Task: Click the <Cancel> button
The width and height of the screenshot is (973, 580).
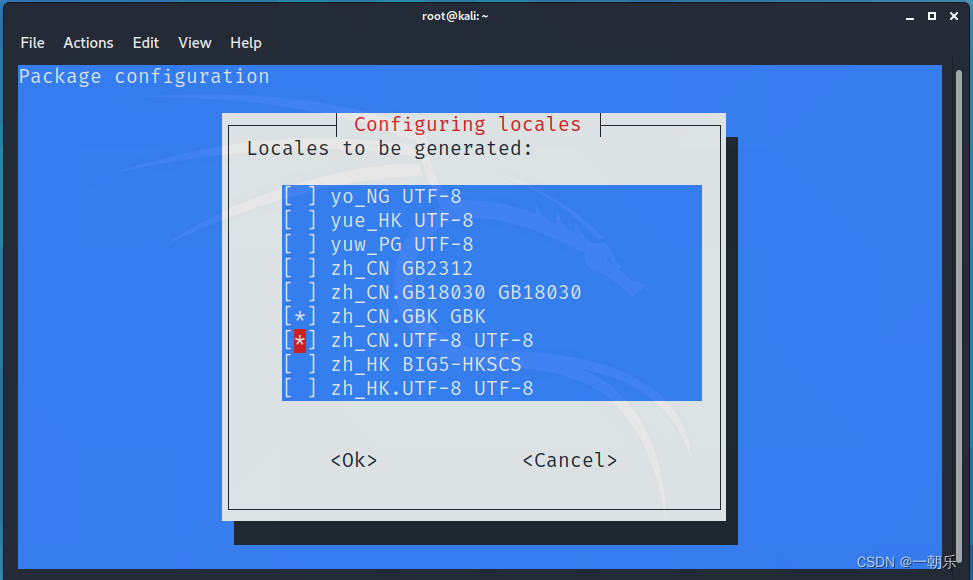Action: tap(570, 460)
